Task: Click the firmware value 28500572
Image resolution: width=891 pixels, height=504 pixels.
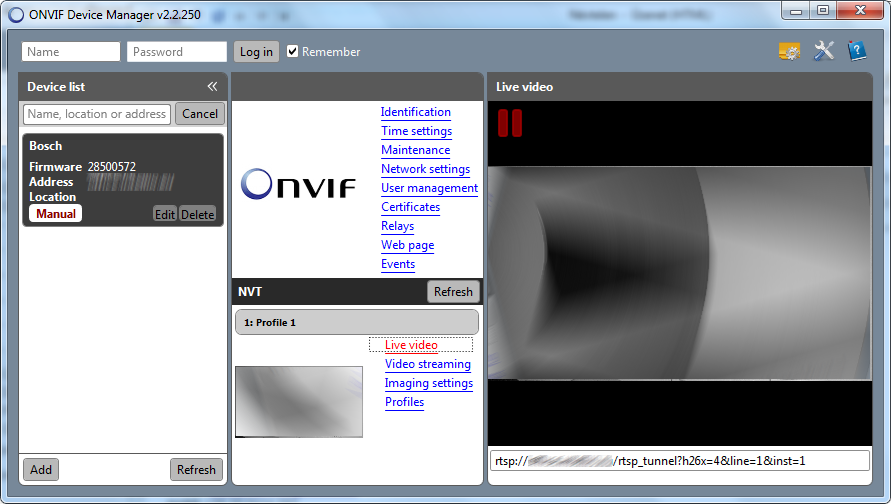Action: click(x=111, y=166)
